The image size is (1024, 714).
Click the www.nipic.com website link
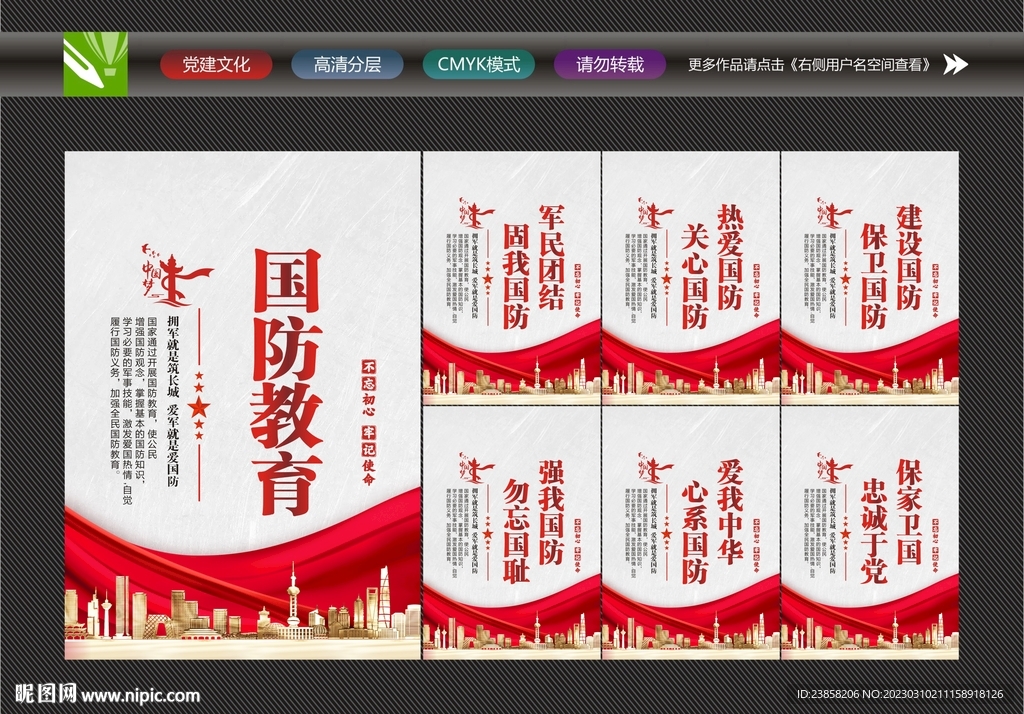pos(140,696)
